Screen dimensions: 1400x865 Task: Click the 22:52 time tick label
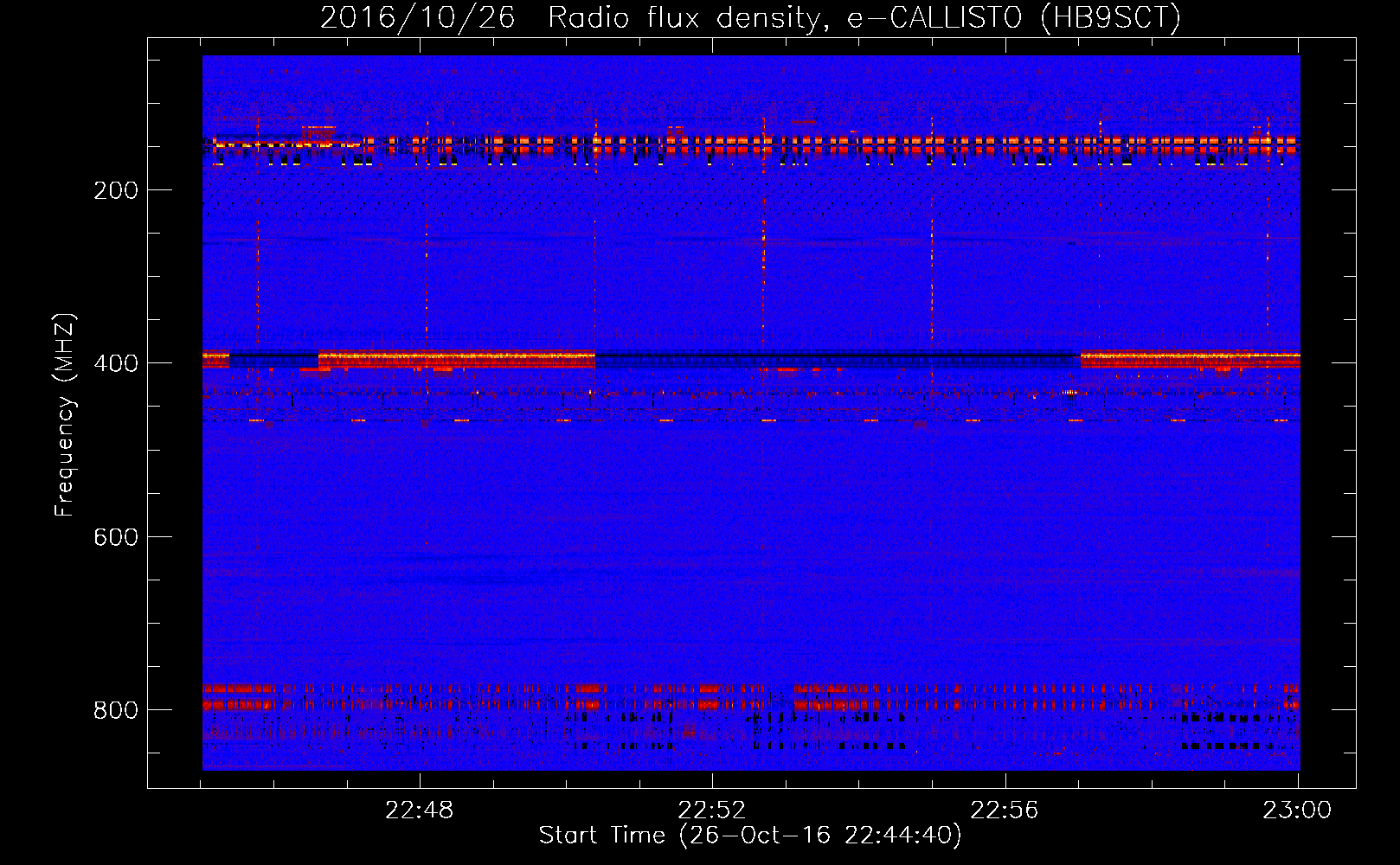[x=712, y=811]
